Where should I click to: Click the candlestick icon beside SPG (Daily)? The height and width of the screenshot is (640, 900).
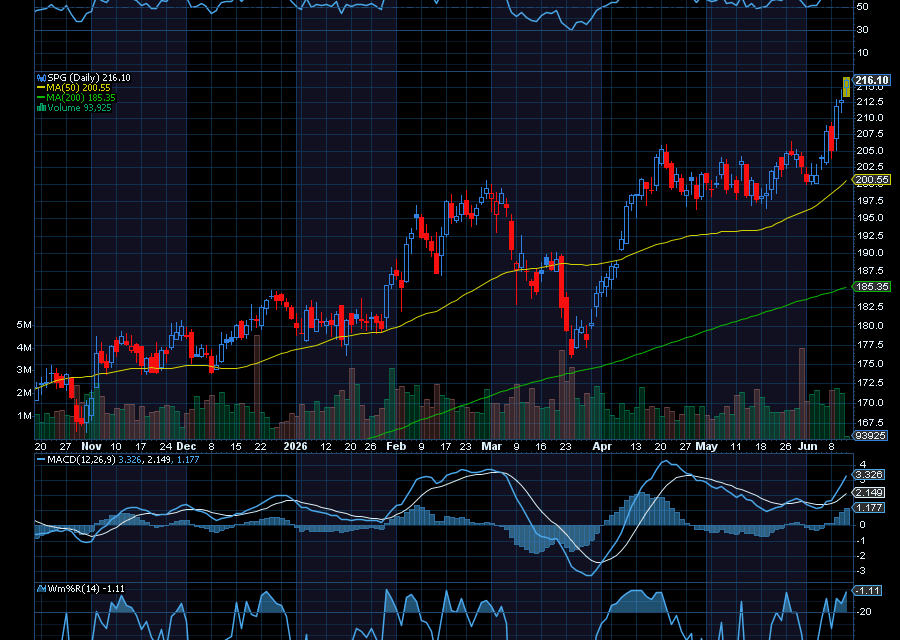click(x=41, y=77)
